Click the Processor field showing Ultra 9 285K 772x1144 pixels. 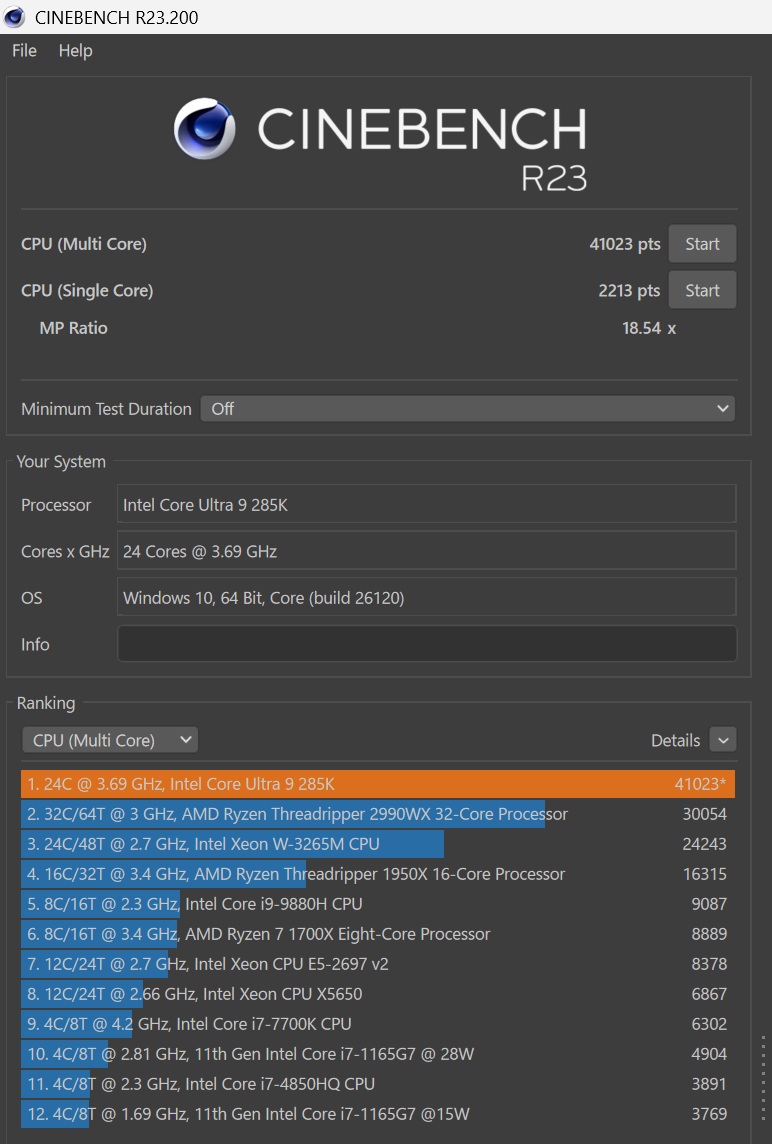point(426,504)
